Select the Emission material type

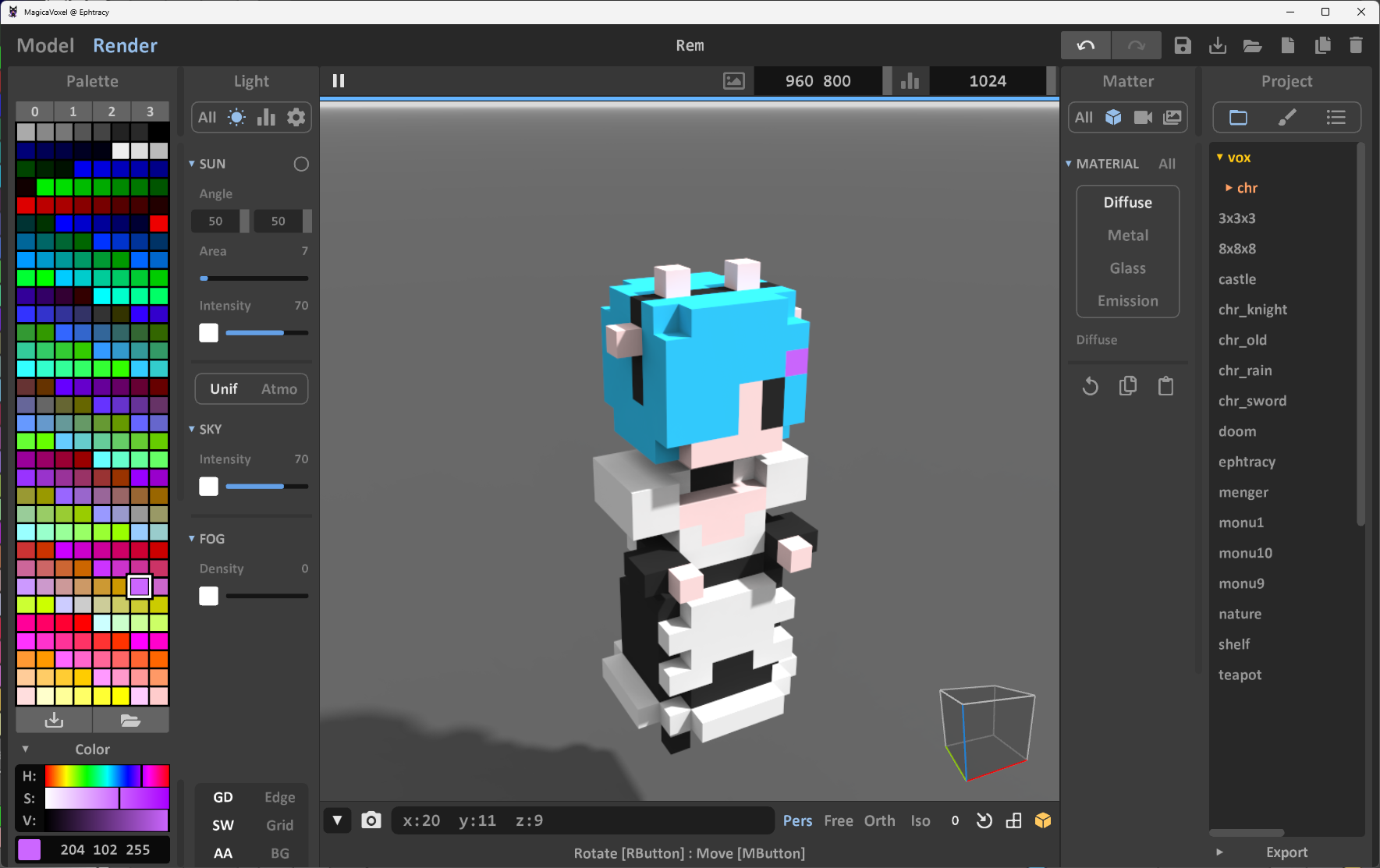1128,300
